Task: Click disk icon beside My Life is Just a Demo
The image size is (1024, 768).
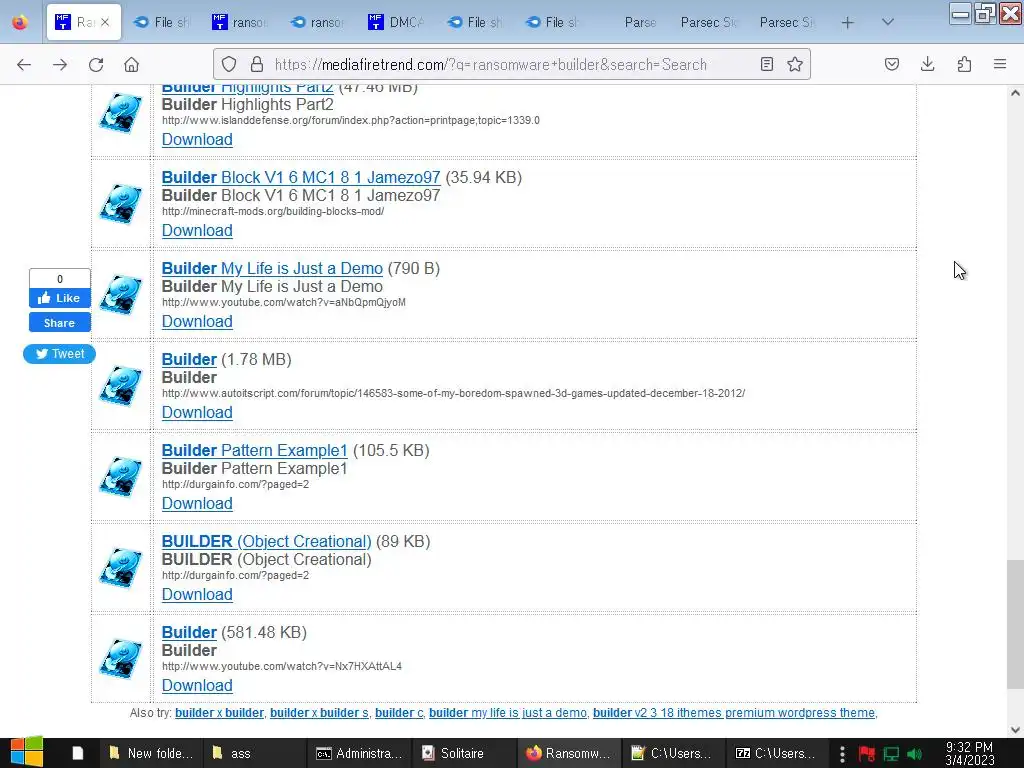Action: [121, 295]
